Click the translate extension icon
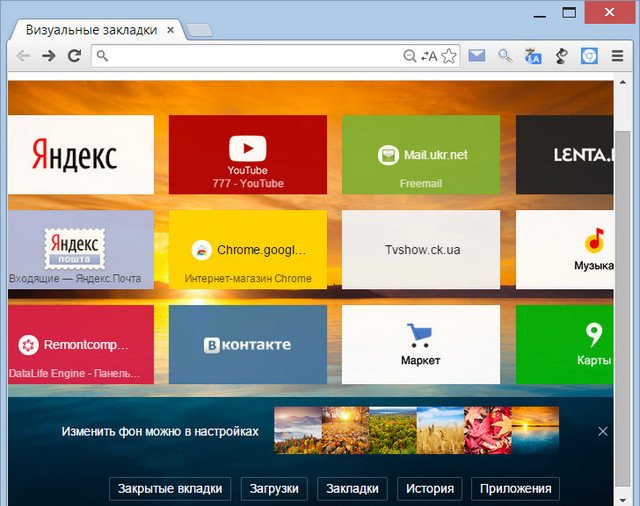This screenshot has height=506, width=640. (533, 56)
